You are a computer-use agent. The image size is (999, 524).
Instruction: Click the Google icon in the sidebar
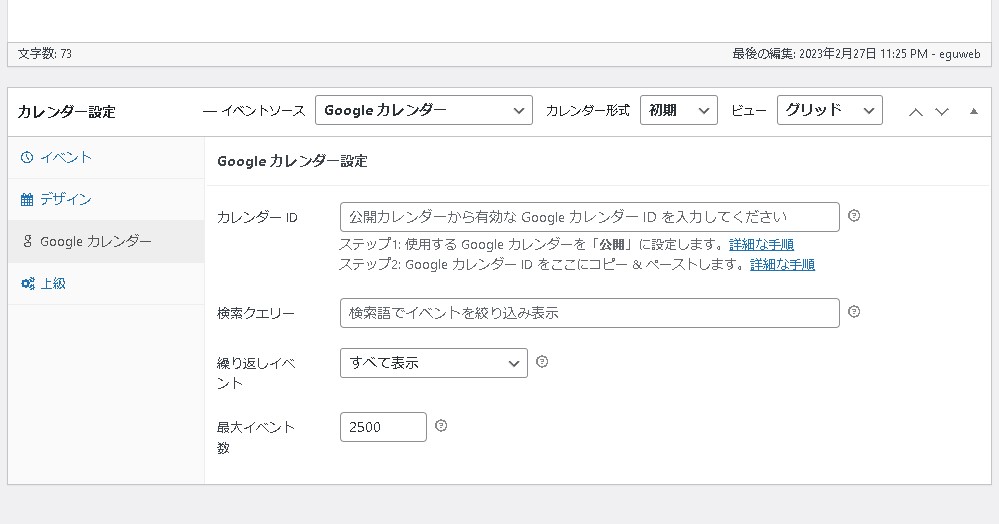[27, 242]
